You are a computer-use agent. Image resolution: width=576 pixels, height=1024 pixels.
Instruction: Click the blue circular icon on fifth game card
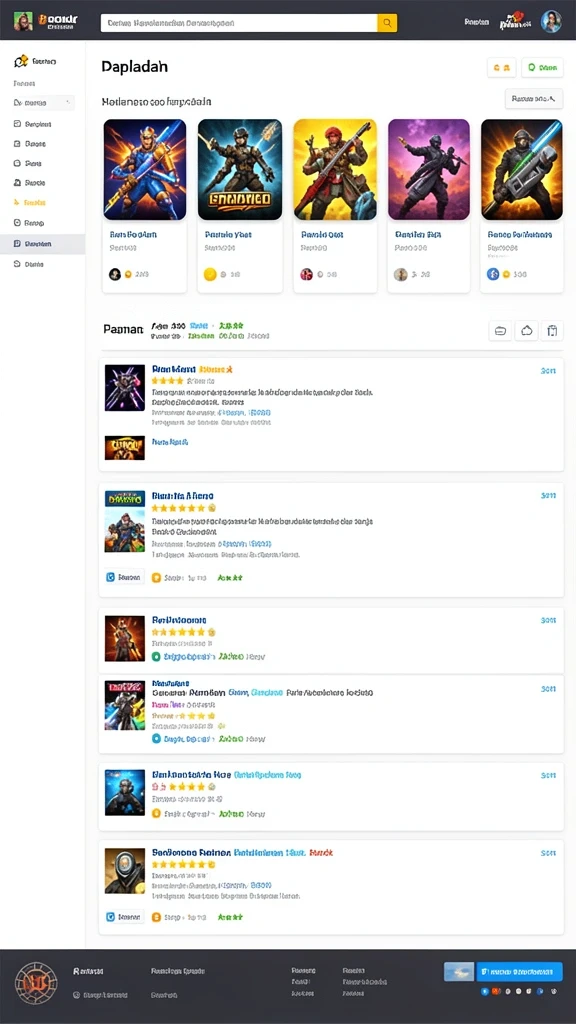coord(493,274)
